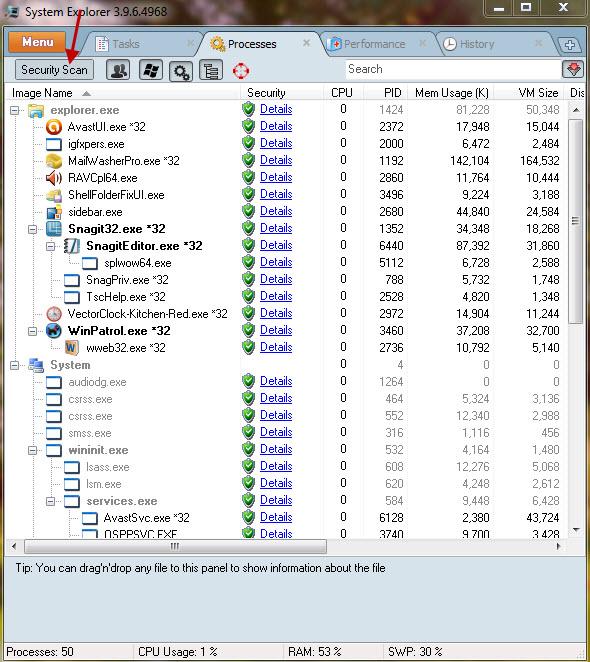Click the SnagitEditor.exe process icon
The width and height of the screenshot is (590, 662).
72,246
